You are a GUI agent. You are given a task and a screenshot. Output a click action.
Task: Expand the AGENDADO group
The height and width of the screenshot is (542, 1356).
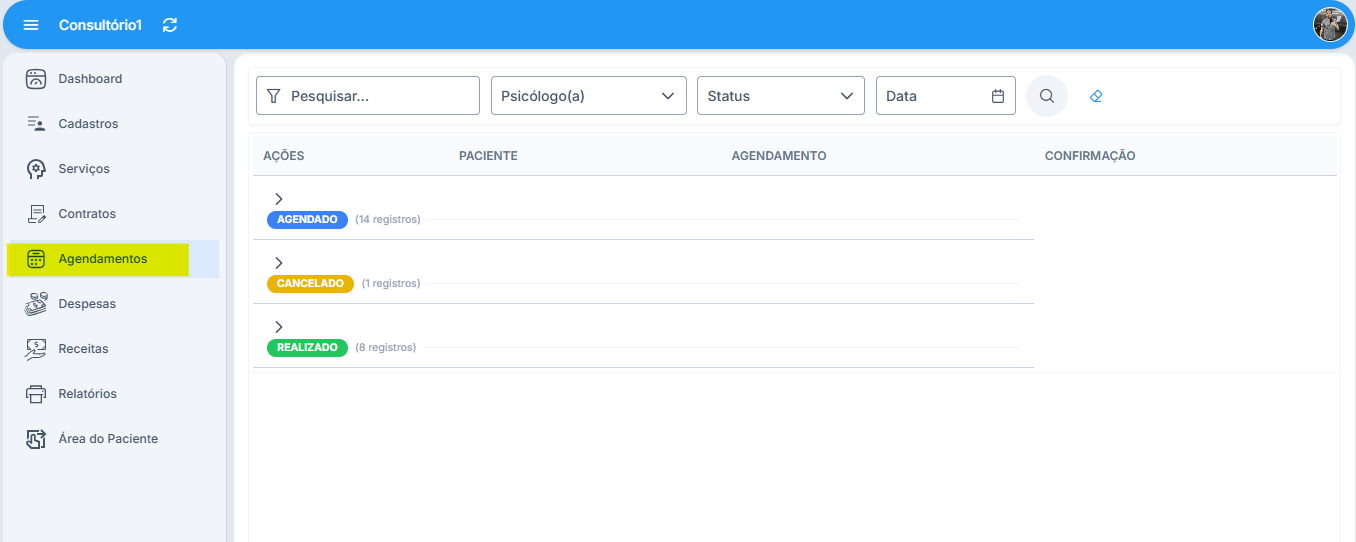pyautogui.click(x=279, y=199)
